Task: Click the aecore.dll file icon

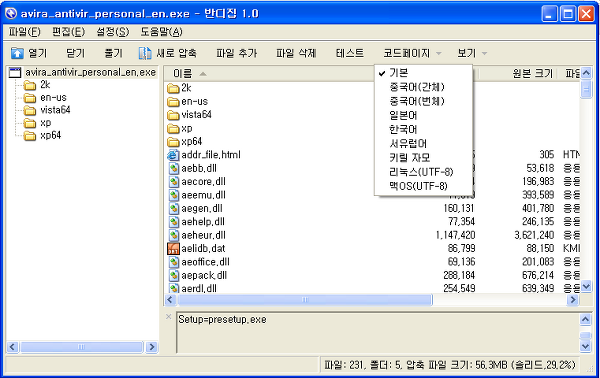Action: pos(174,182)
